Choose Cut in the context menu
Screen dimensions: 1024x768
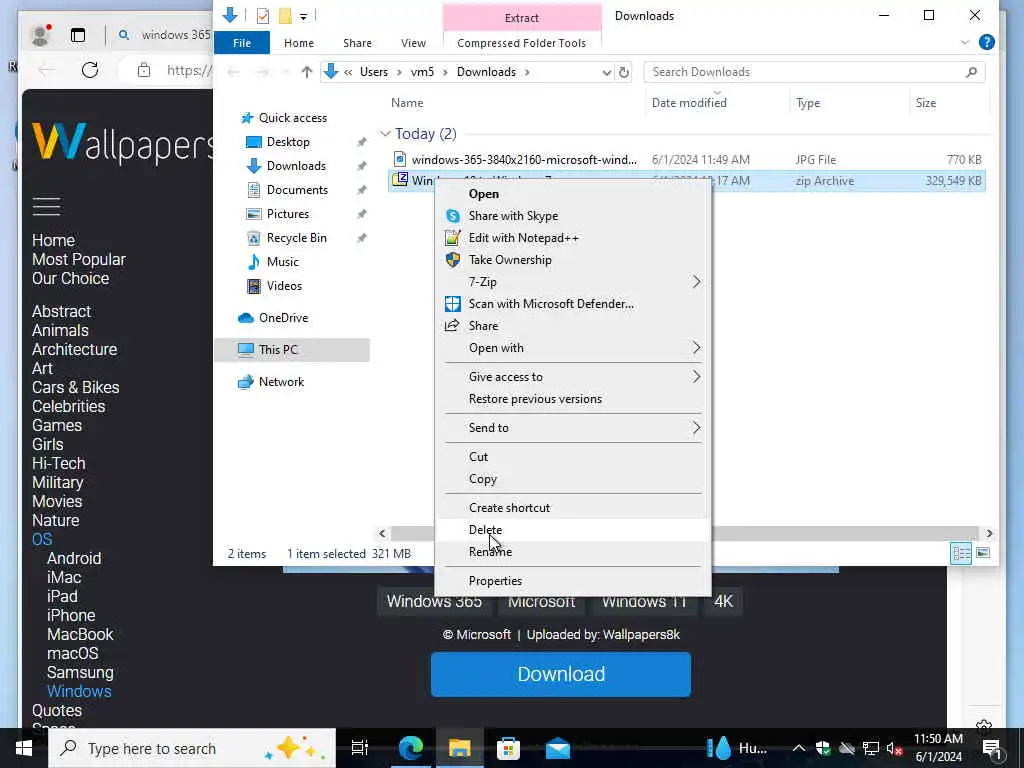(x=573, y=456)
